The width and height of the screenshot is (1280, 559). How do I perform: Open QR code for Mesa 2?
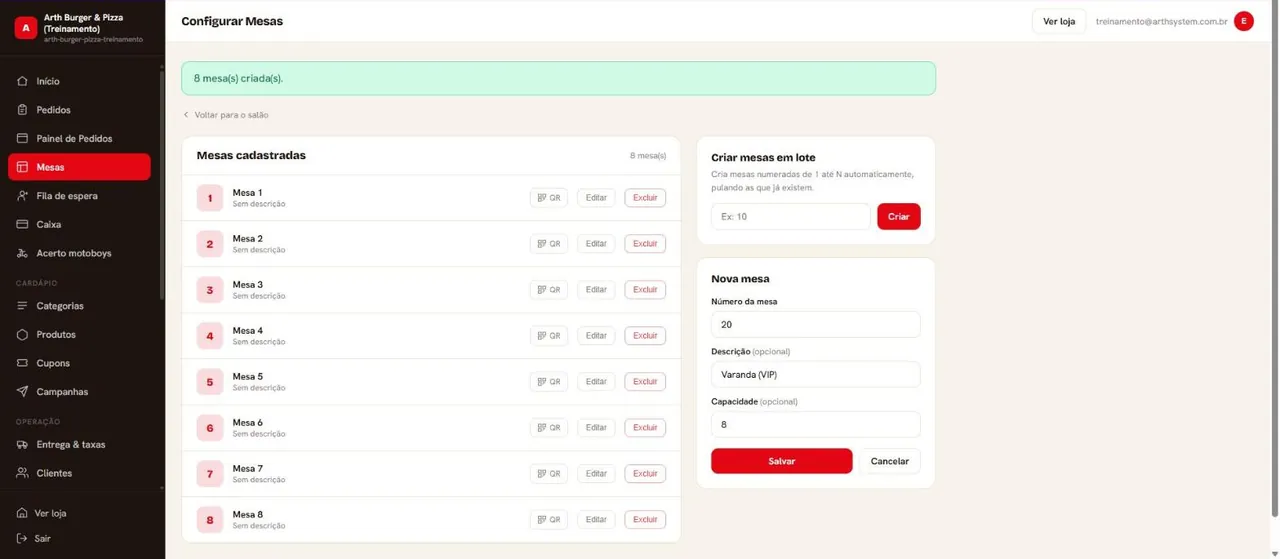click(549, 244)
